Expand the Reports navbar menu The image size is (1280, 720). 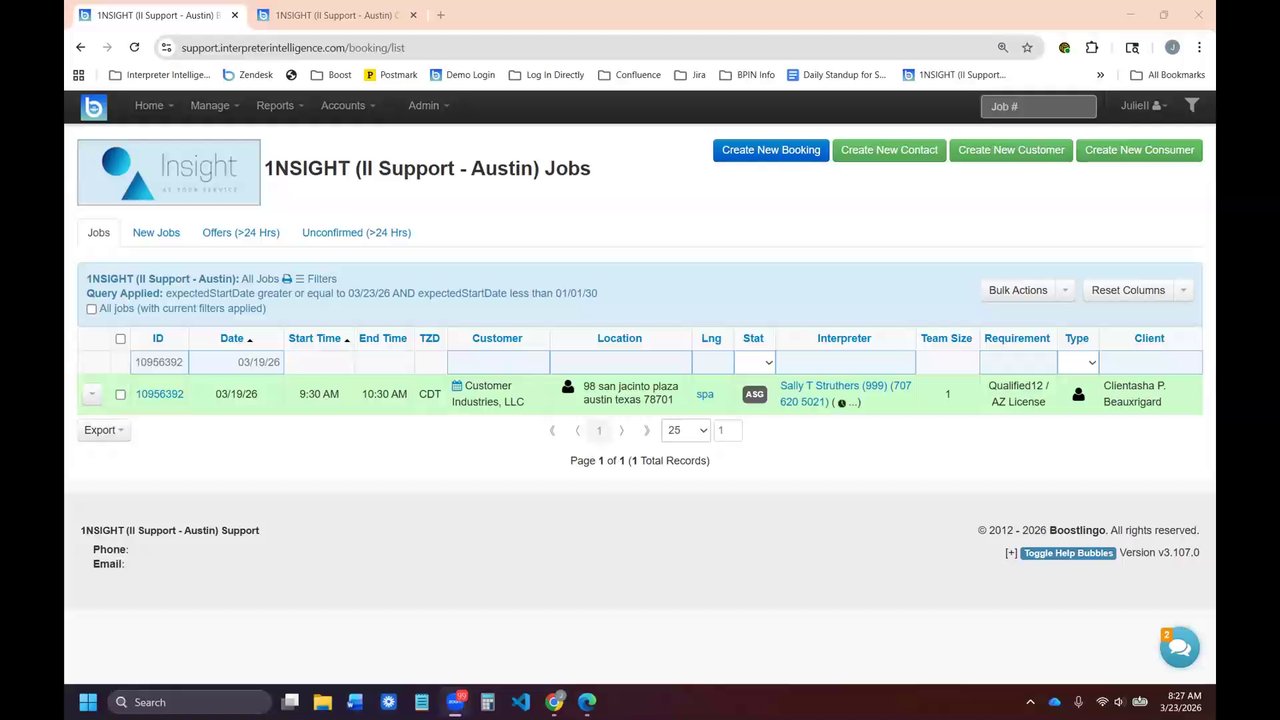[x=280, y=106]
